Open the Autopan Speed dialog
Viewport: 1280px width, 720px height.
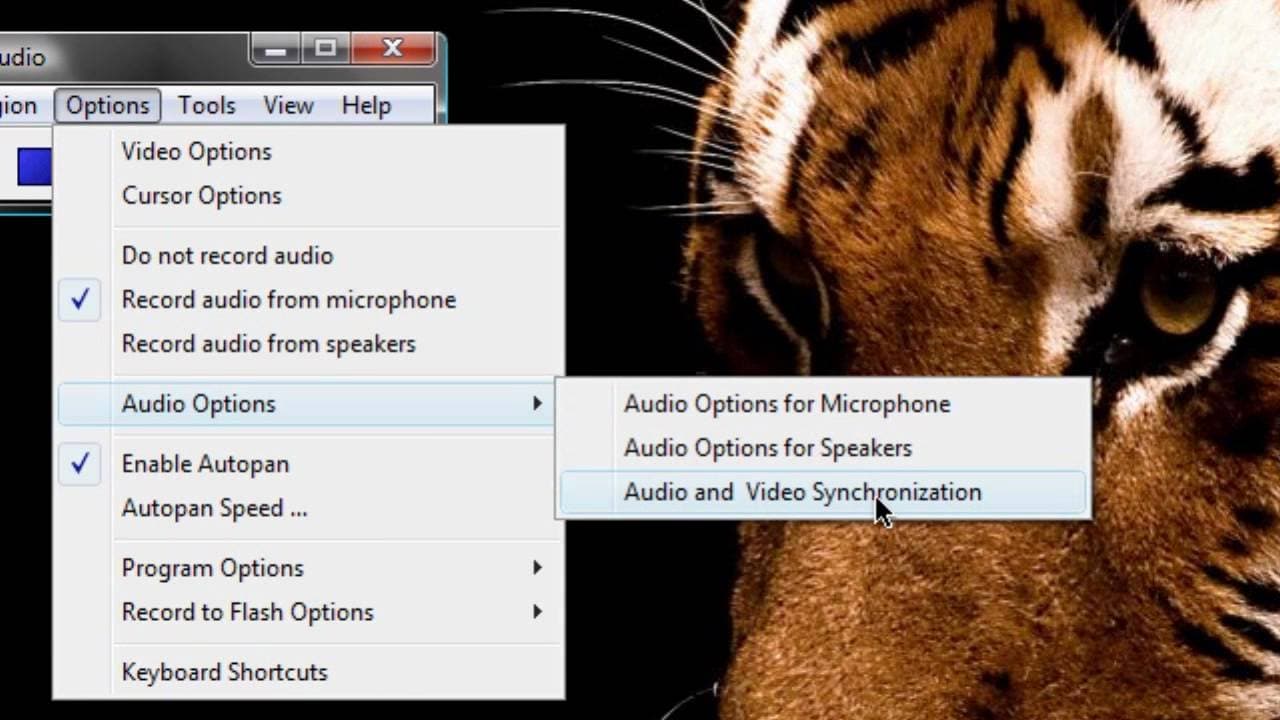pos(214,508)
